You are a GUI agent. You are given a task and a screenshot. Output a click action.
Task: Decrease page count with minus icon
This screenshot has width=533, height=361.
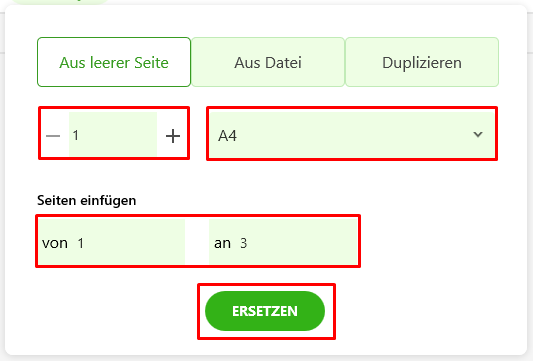click(53, 136)
